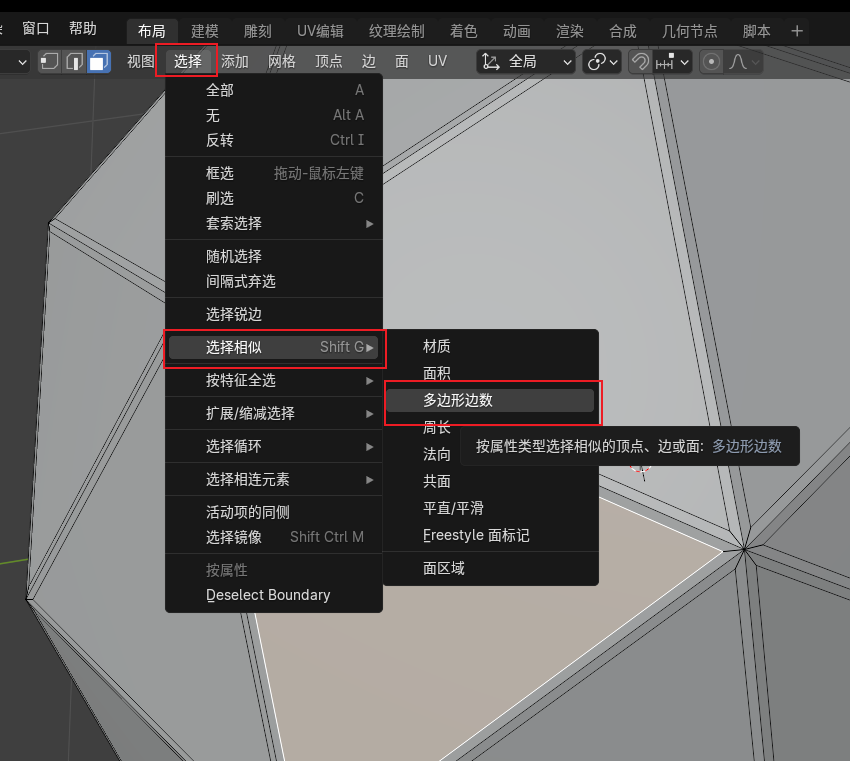Open the pivot point dropdown

pos(603,62)
